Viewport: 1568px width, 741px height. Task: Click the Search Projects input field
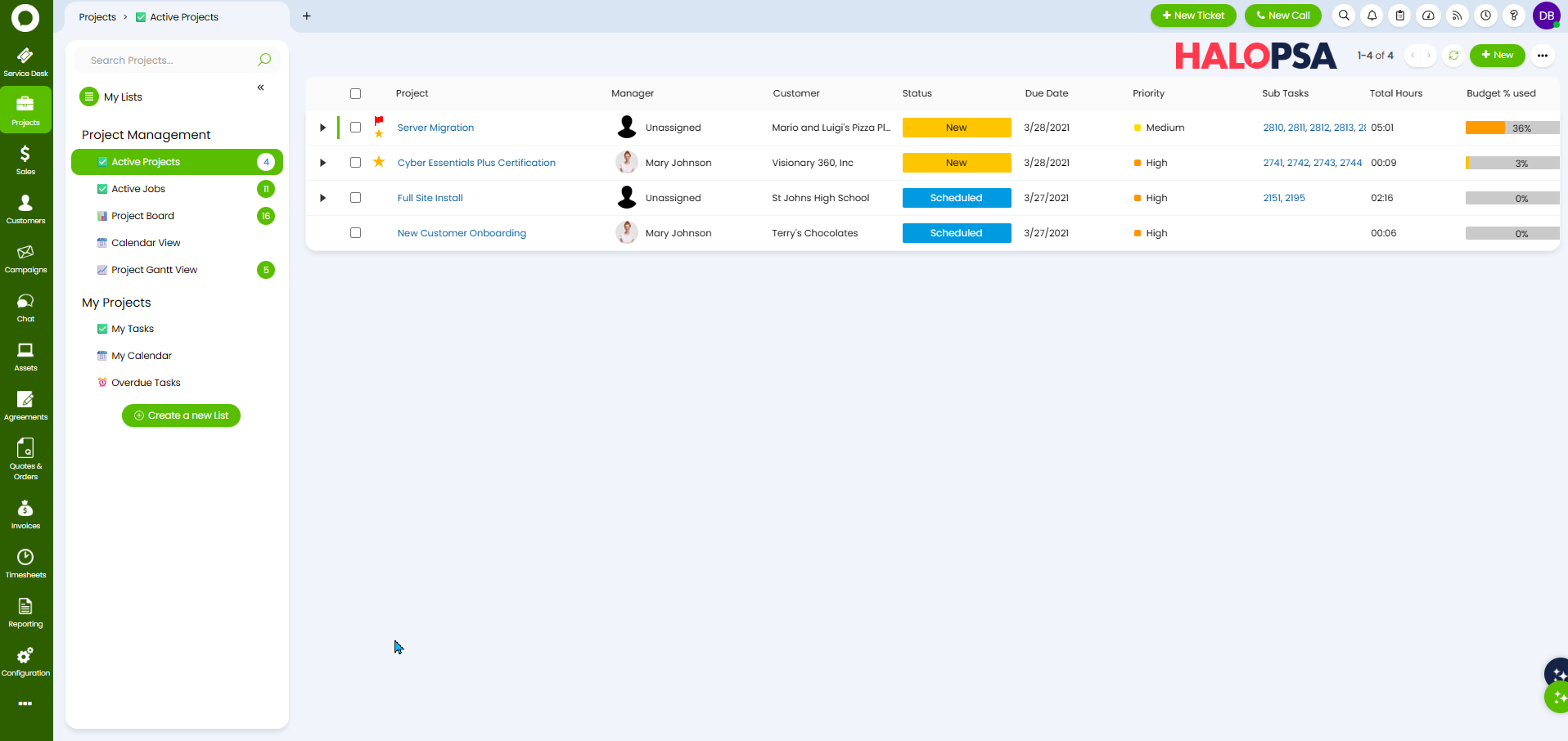click(177, 60)
